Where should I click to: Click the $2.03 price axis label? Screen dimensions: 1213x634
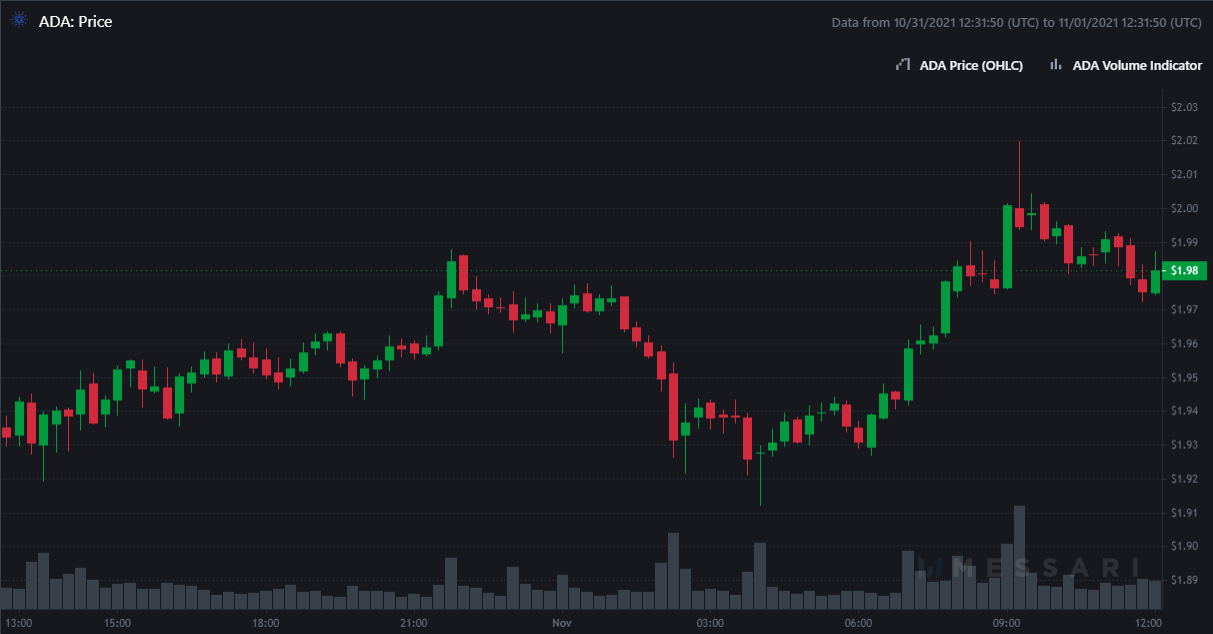1184,107
